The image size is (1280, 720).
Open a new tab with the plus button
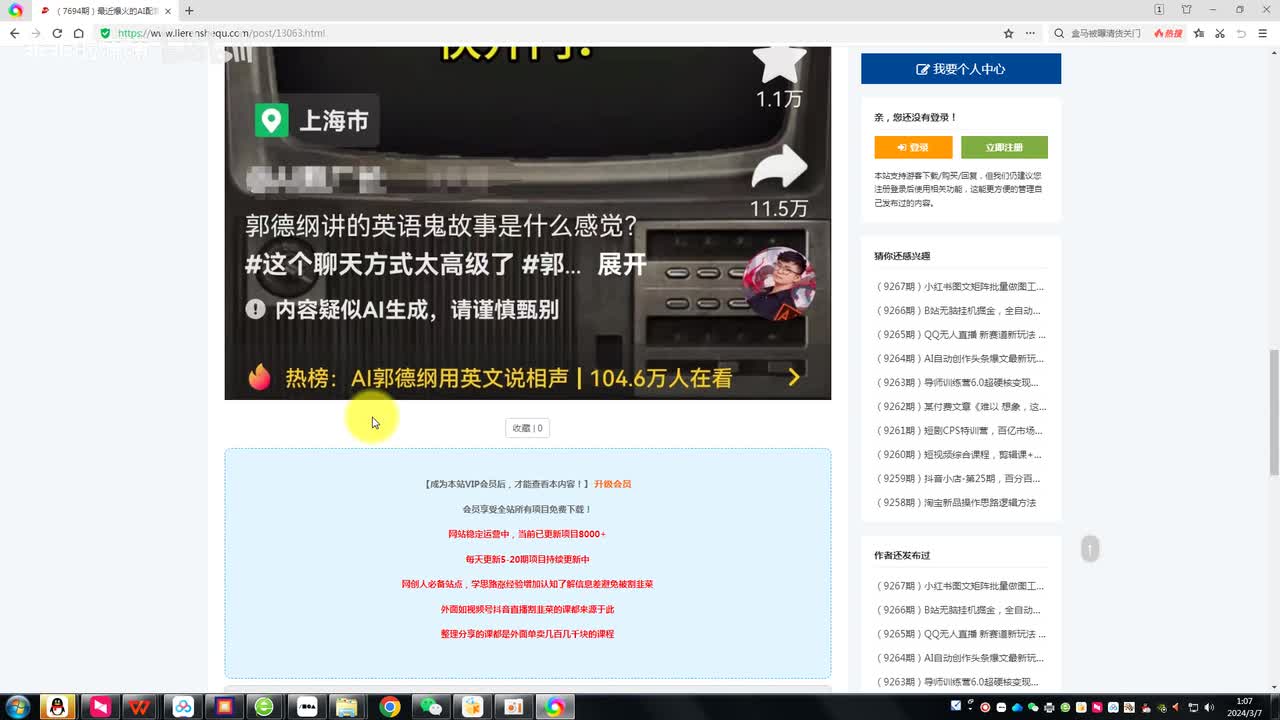pyautogui.click(x=189, y=11)
